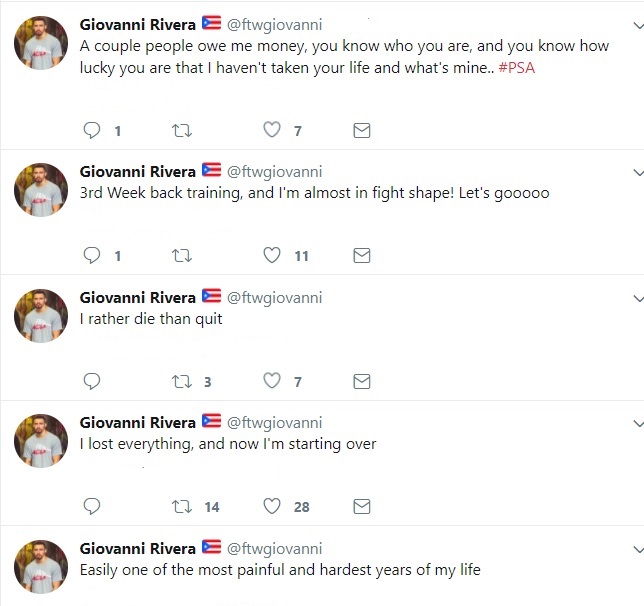Expand chevron menu on 'I lost everything' tweet

point(638,423)
